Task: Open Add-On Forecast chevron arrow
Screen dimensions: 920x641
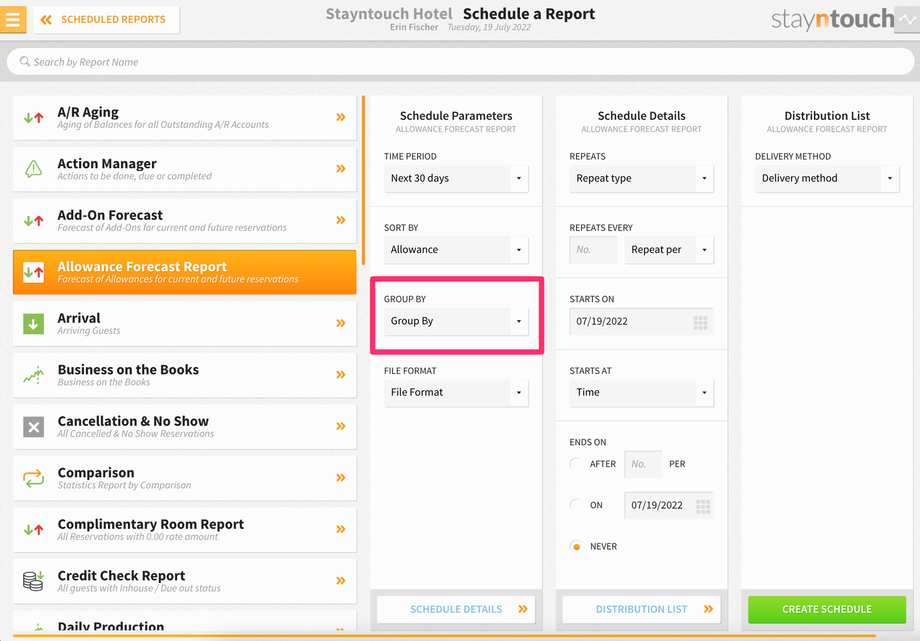Action: [x=341, y=220]
